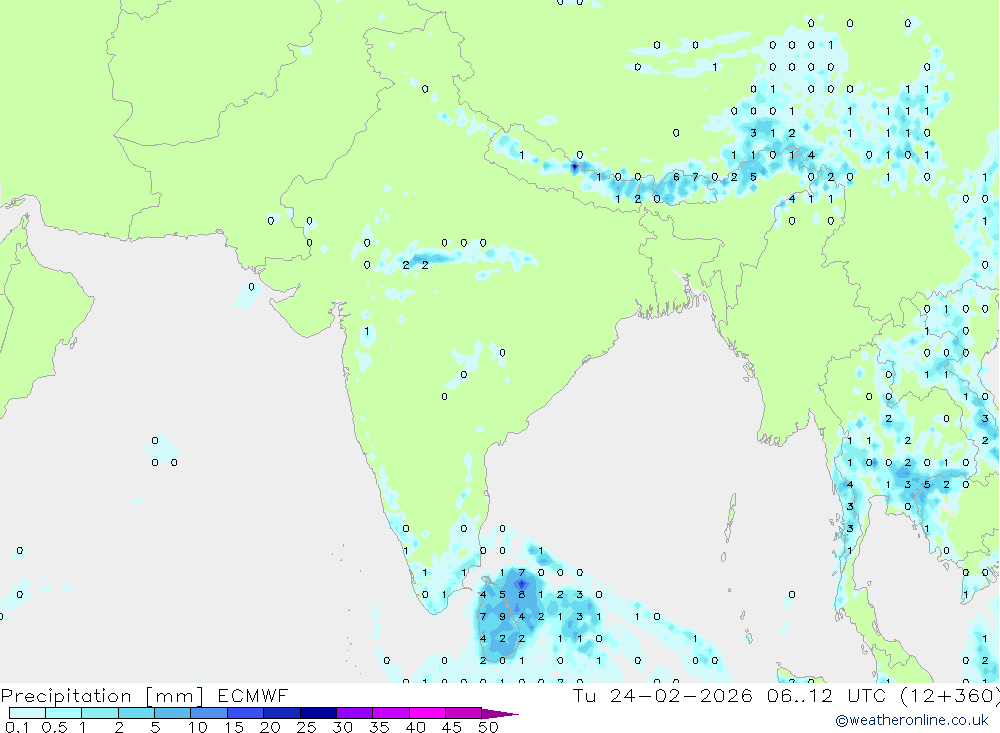Image resolution: width=1000 pixels, height=733 pixels.
Task: Click the '50' legend scale label
Action: [488, 727]
